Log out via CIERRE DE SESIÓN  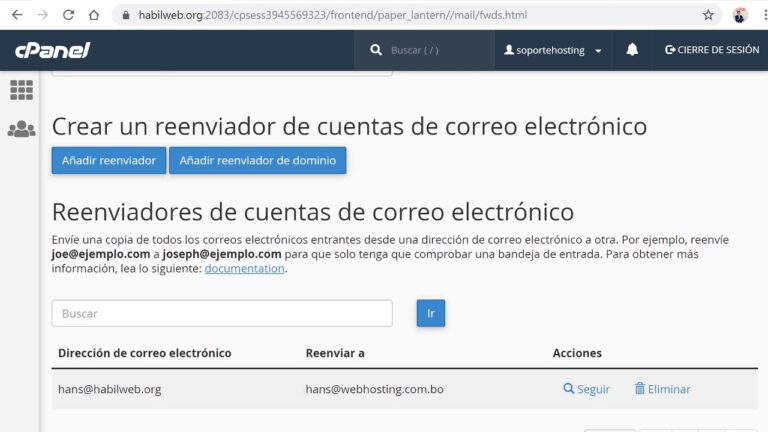pos(712,50)
